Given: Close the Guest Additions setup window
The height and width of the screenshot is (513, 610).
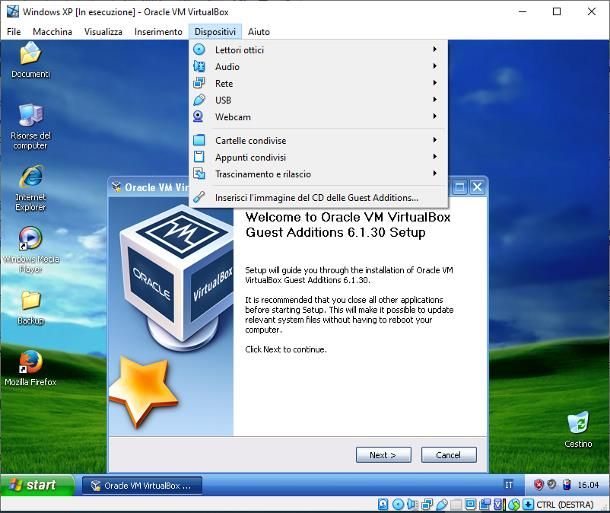Looking at the screenshot, I should click(x=477, y=187).
